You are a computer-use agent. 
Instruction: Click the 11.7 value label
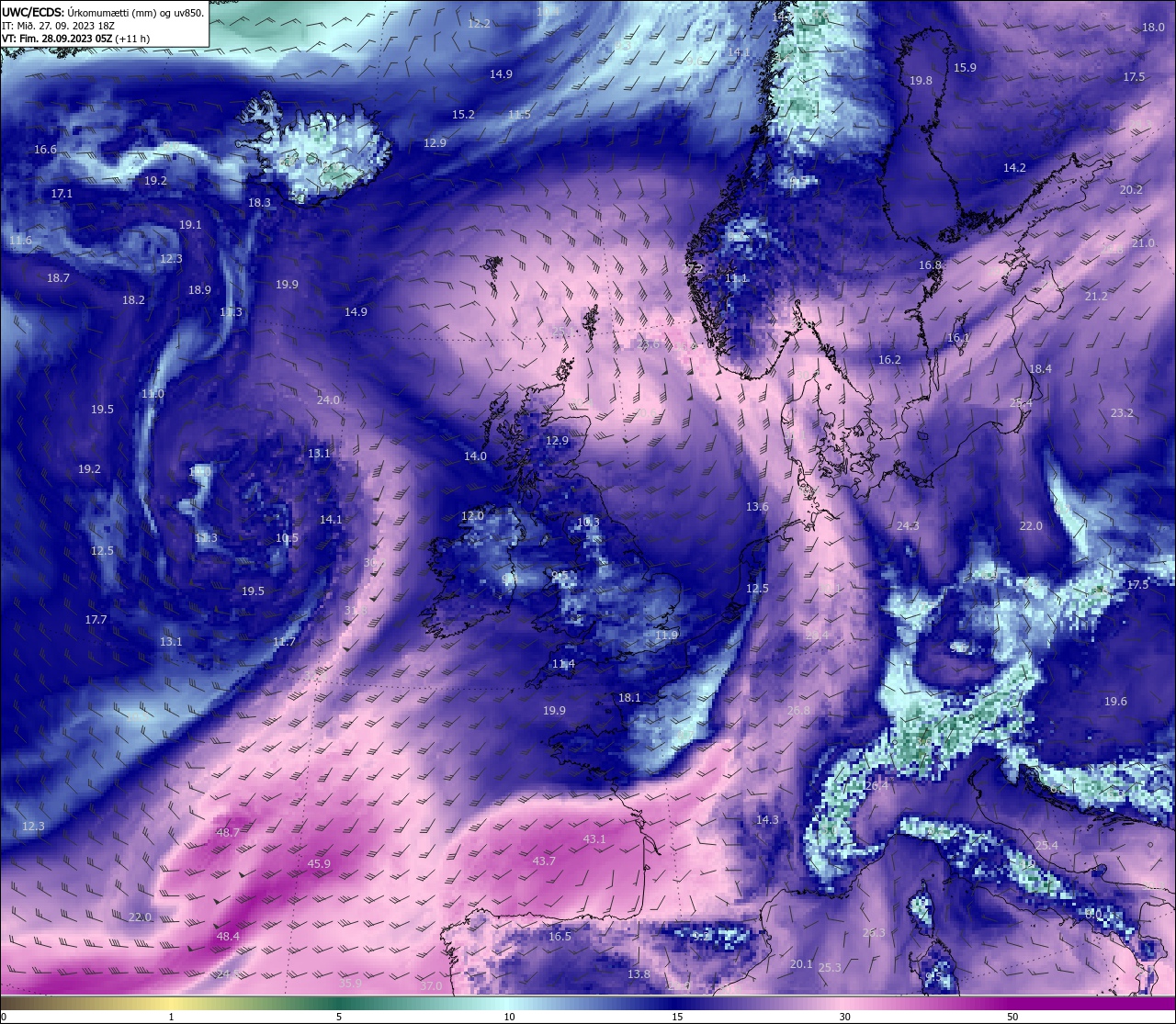coord(284,642)
